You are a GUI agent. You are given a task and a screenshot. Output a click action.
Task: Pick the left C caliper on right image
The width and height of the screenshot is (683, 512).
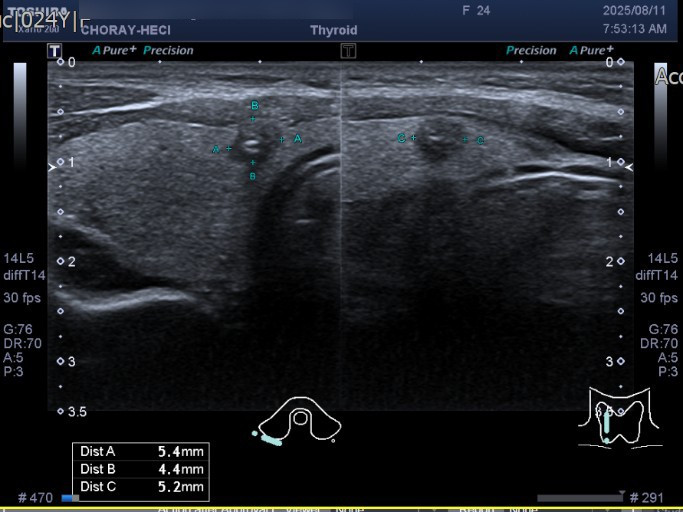pos(412,138)
